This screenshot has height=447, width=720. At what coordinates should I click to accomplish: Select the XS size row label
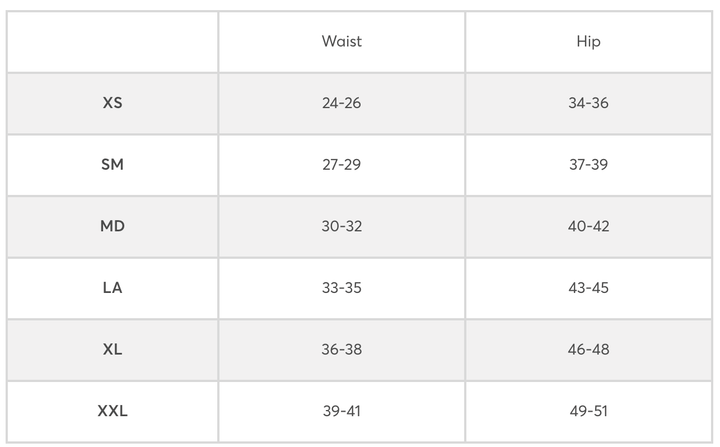tap(112, 103)
